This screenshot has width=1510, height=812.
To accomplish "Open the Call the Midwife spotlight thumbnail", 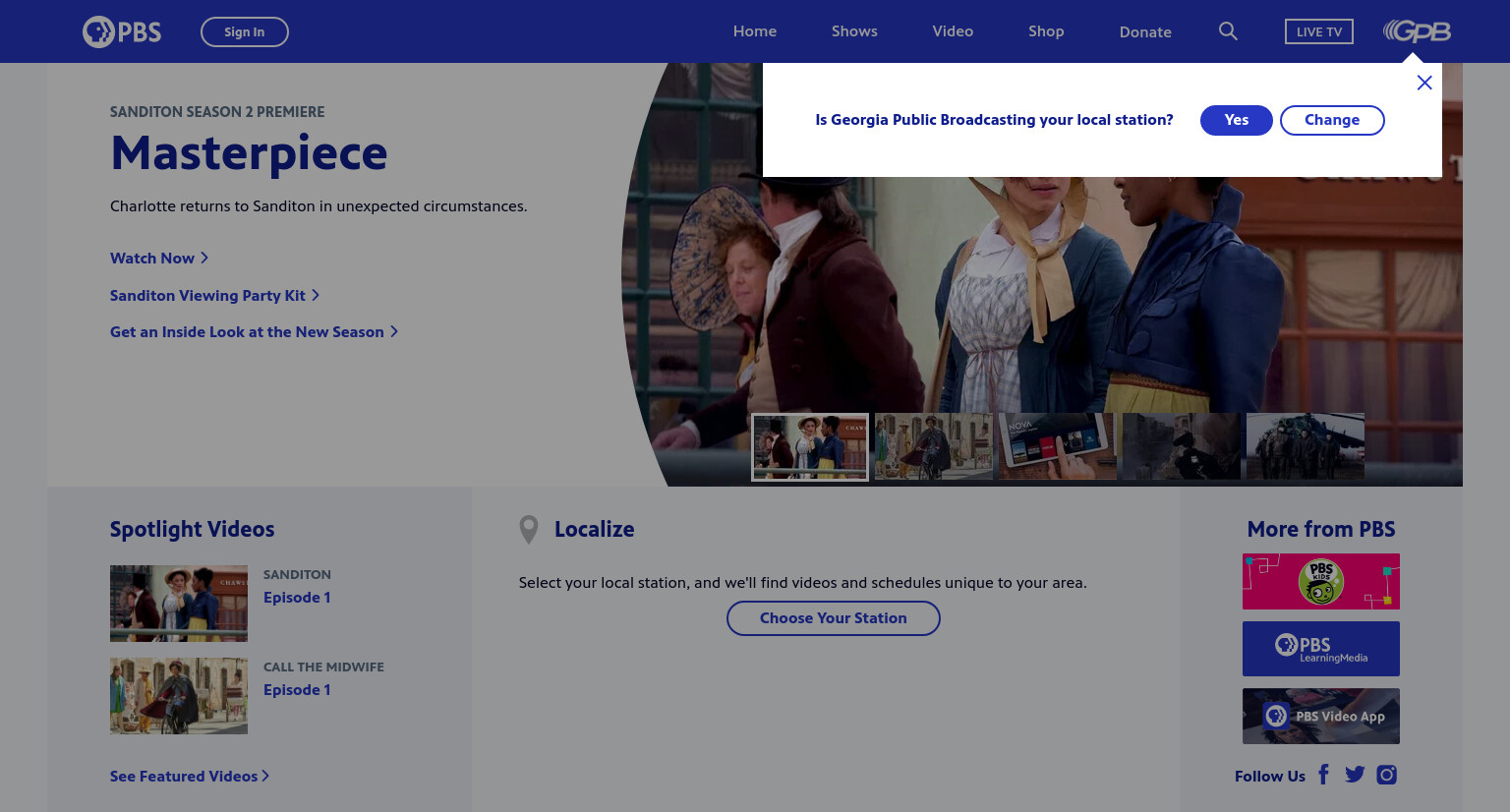I will tap(179, 696).
